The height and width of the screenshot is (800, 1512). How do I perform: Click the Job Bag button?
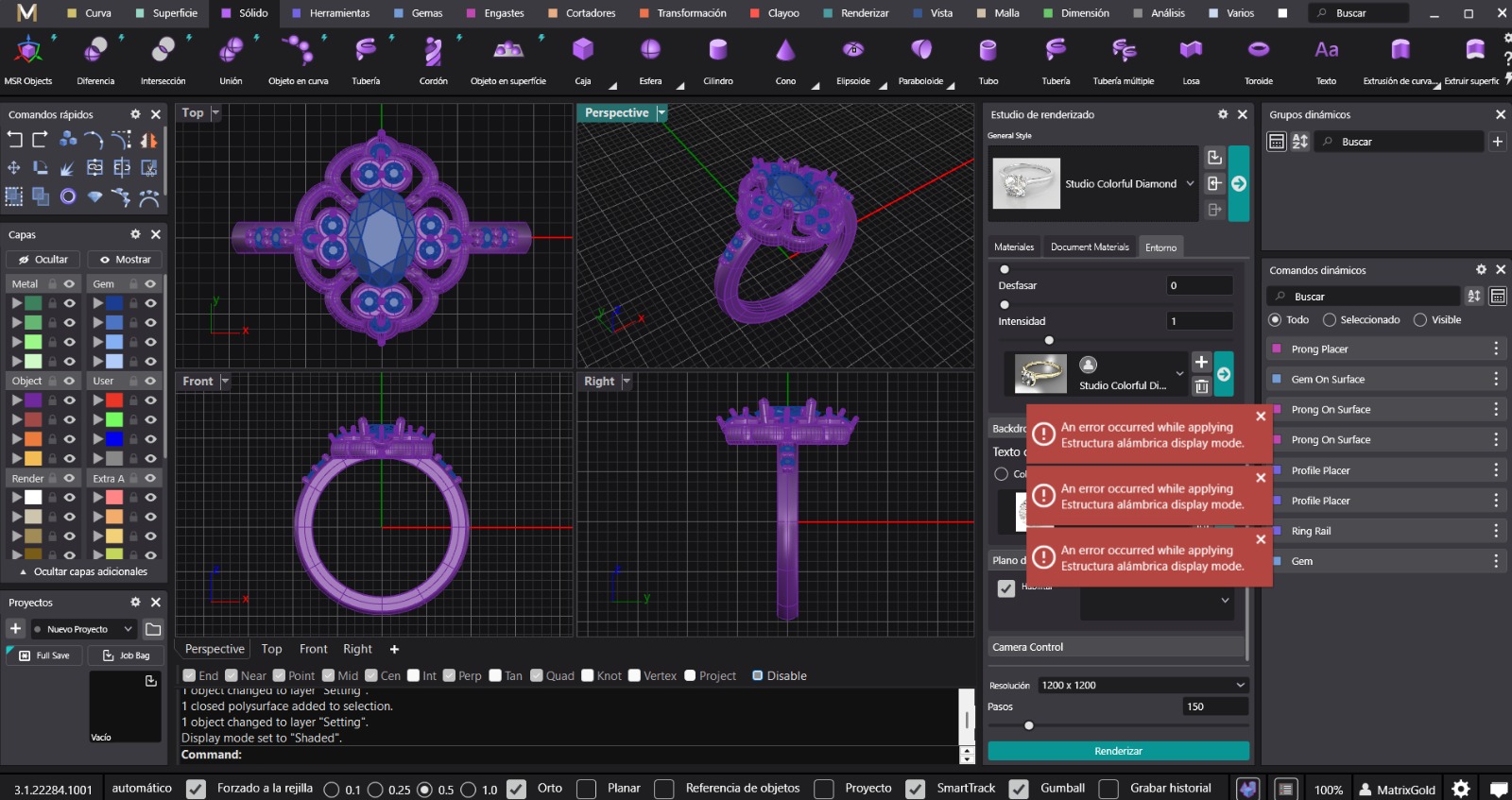tap(126, 655)
